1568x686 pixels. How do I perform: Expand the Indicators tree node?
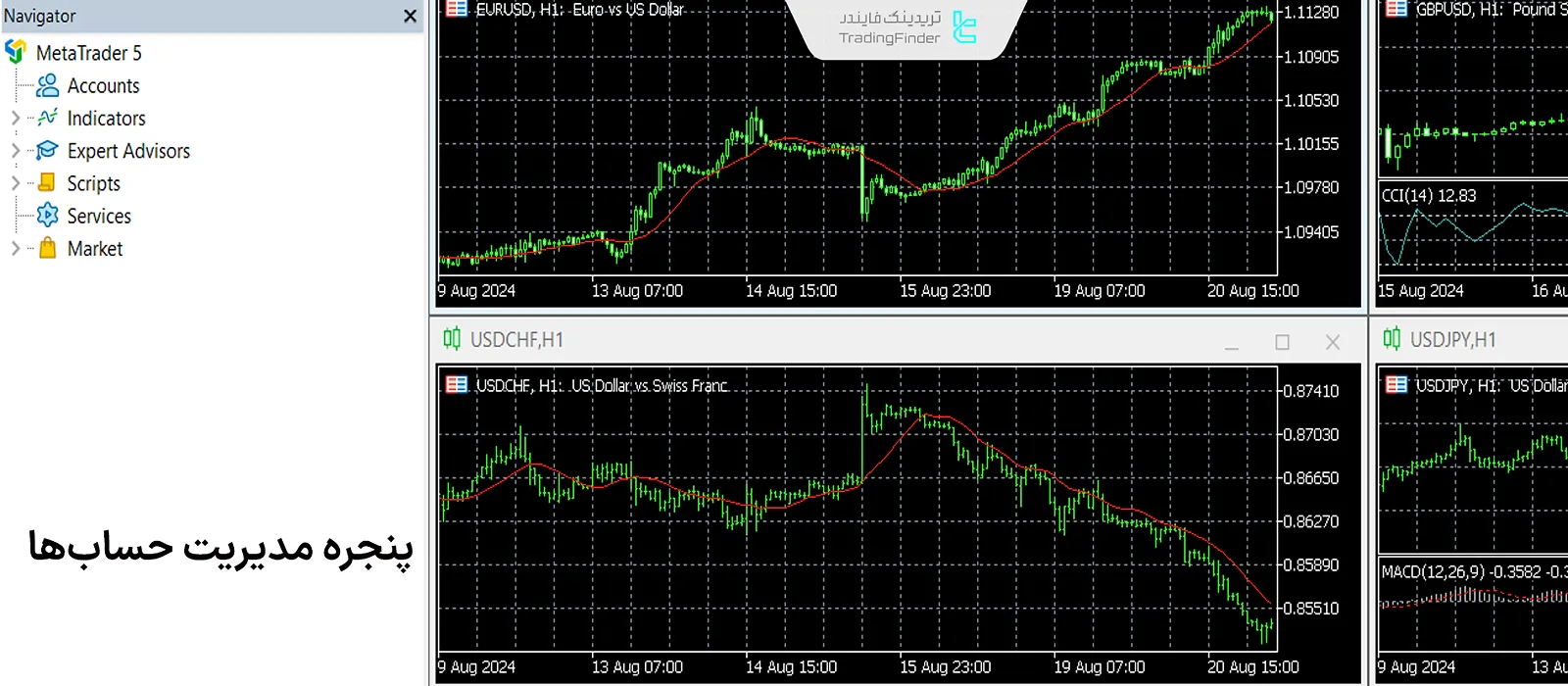coord(15,119)
